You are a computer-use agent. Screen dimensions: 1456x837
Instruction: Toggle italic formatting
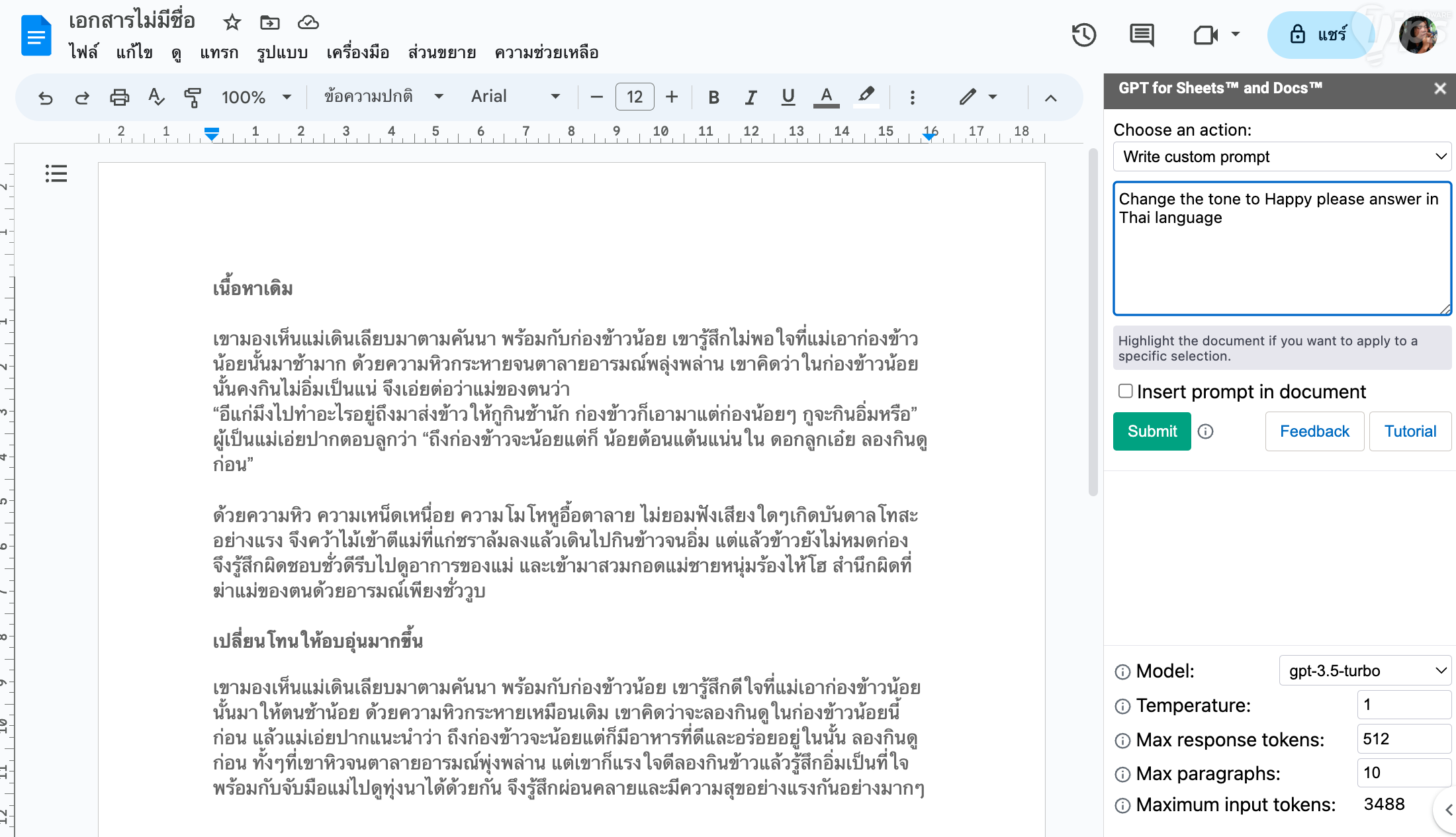751,98
